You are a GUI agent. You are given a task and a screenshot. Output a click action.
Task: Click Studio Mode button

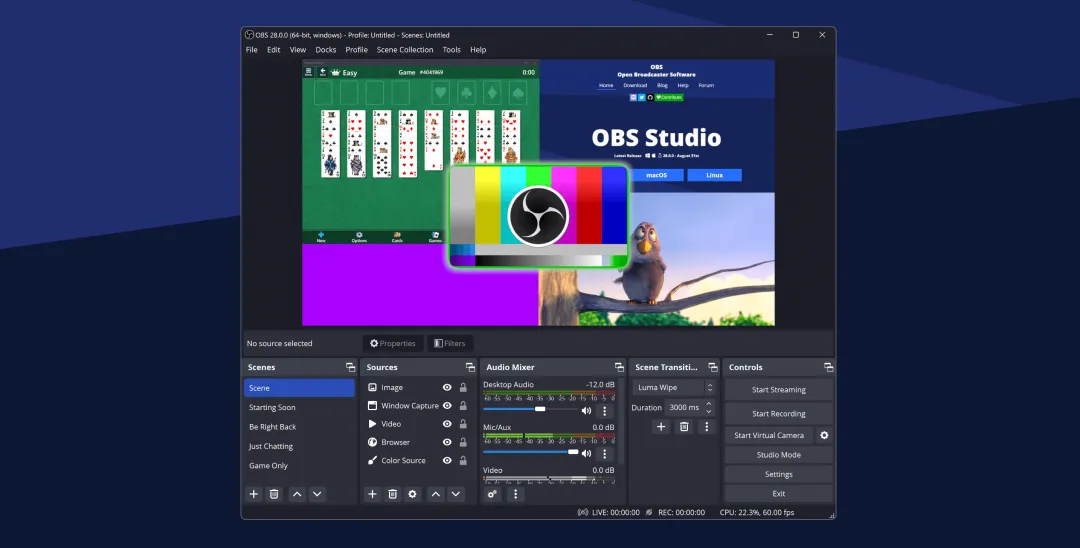[778, 454]
